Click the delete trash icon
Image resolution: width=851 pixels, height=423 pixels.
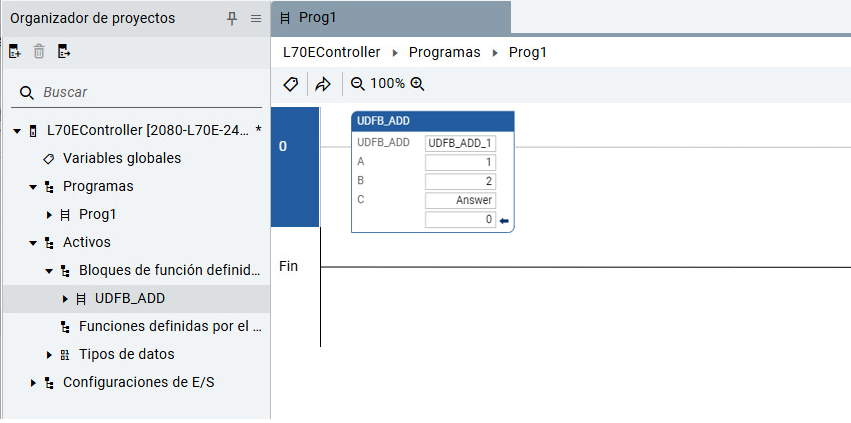point(40,52)
